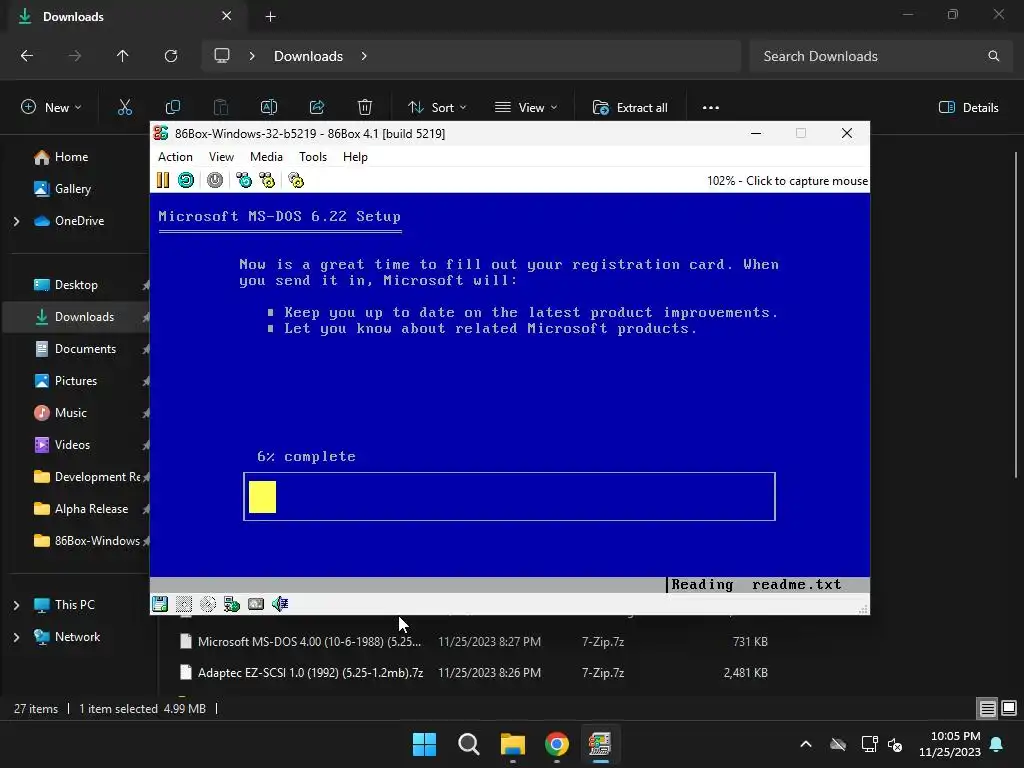Add a new File Explorer tab

[x=270, y=17]
